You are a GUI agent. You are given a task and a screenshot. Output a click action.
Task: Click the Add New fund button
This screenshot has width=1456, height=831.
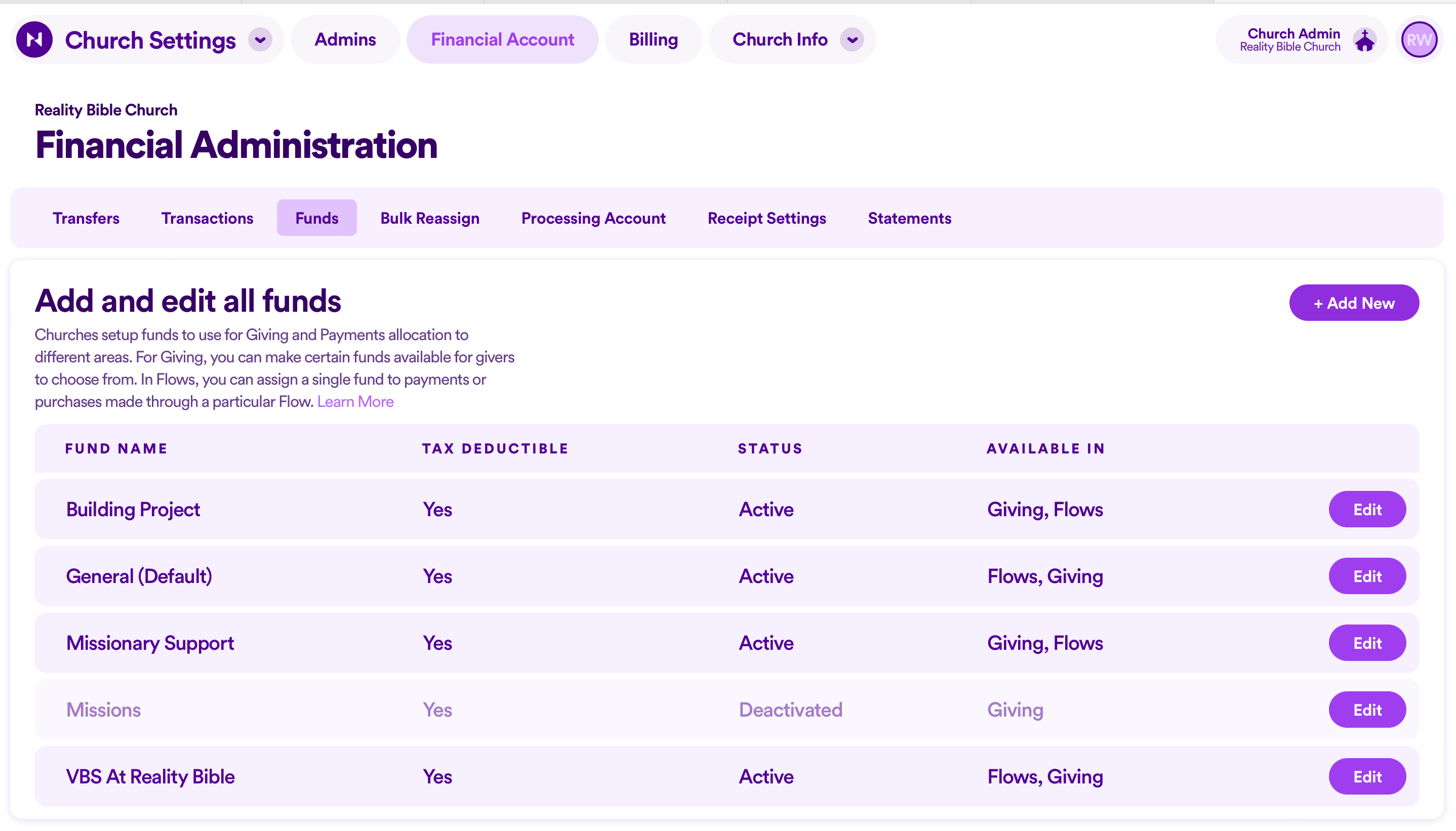click(1354, 303)
